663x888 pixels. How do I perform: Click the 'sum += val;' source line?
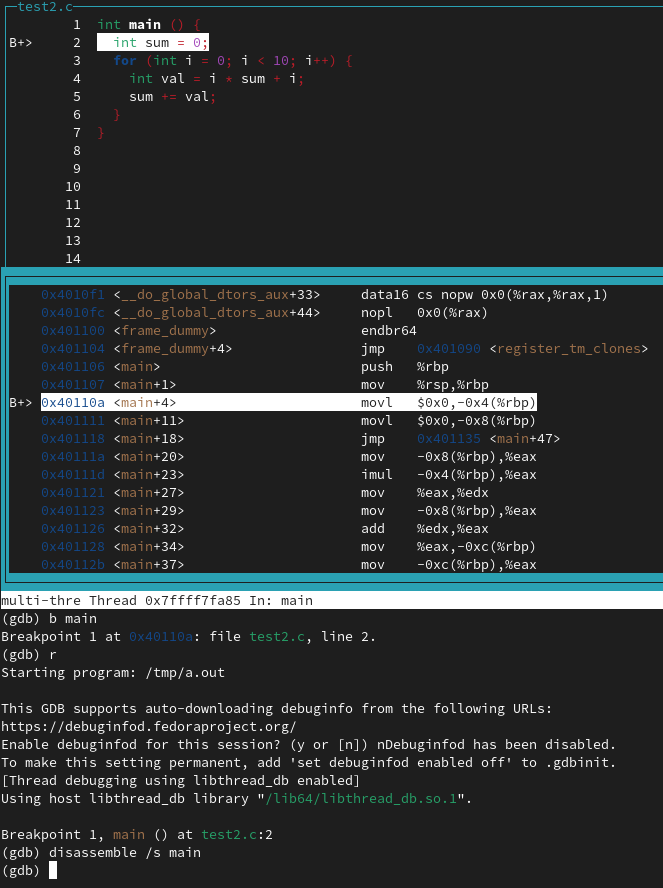pyautogui.click(x=172, y=97)
